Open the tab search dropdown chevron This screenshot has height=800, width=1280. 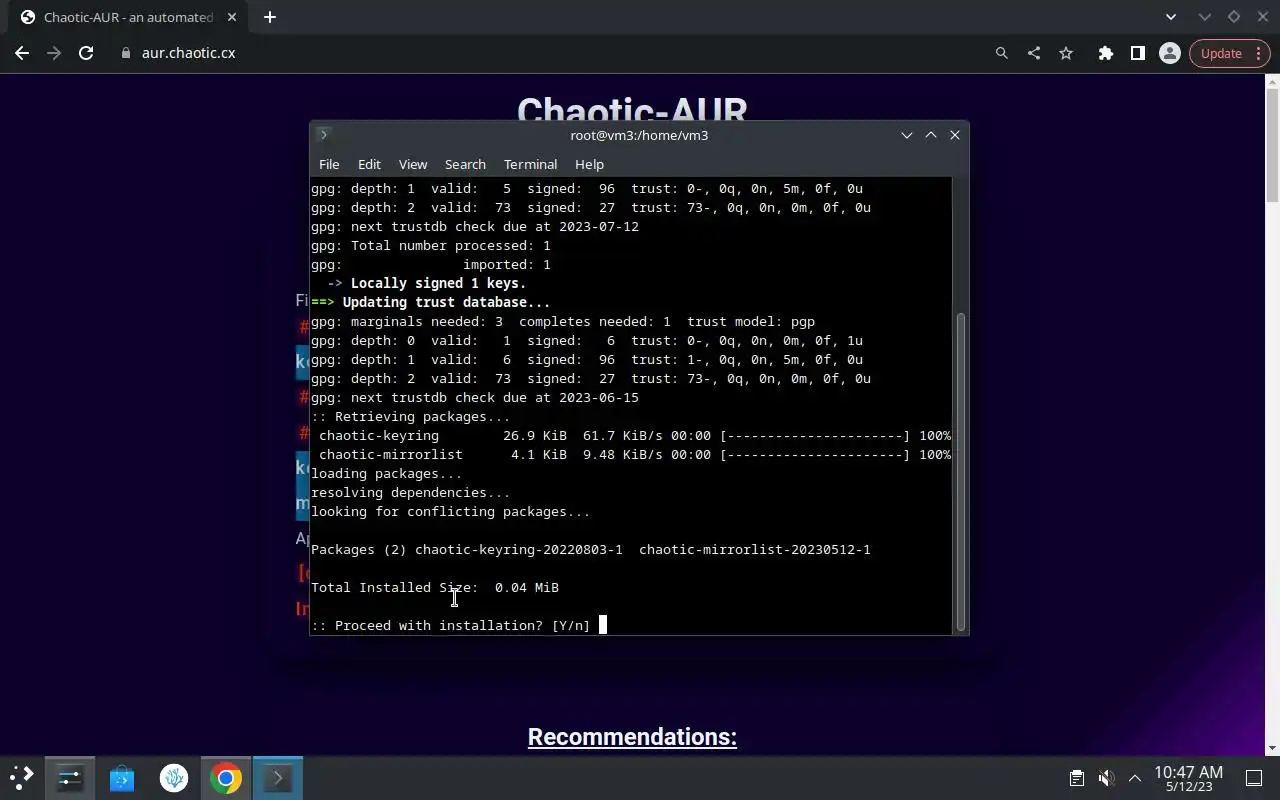1171,17
